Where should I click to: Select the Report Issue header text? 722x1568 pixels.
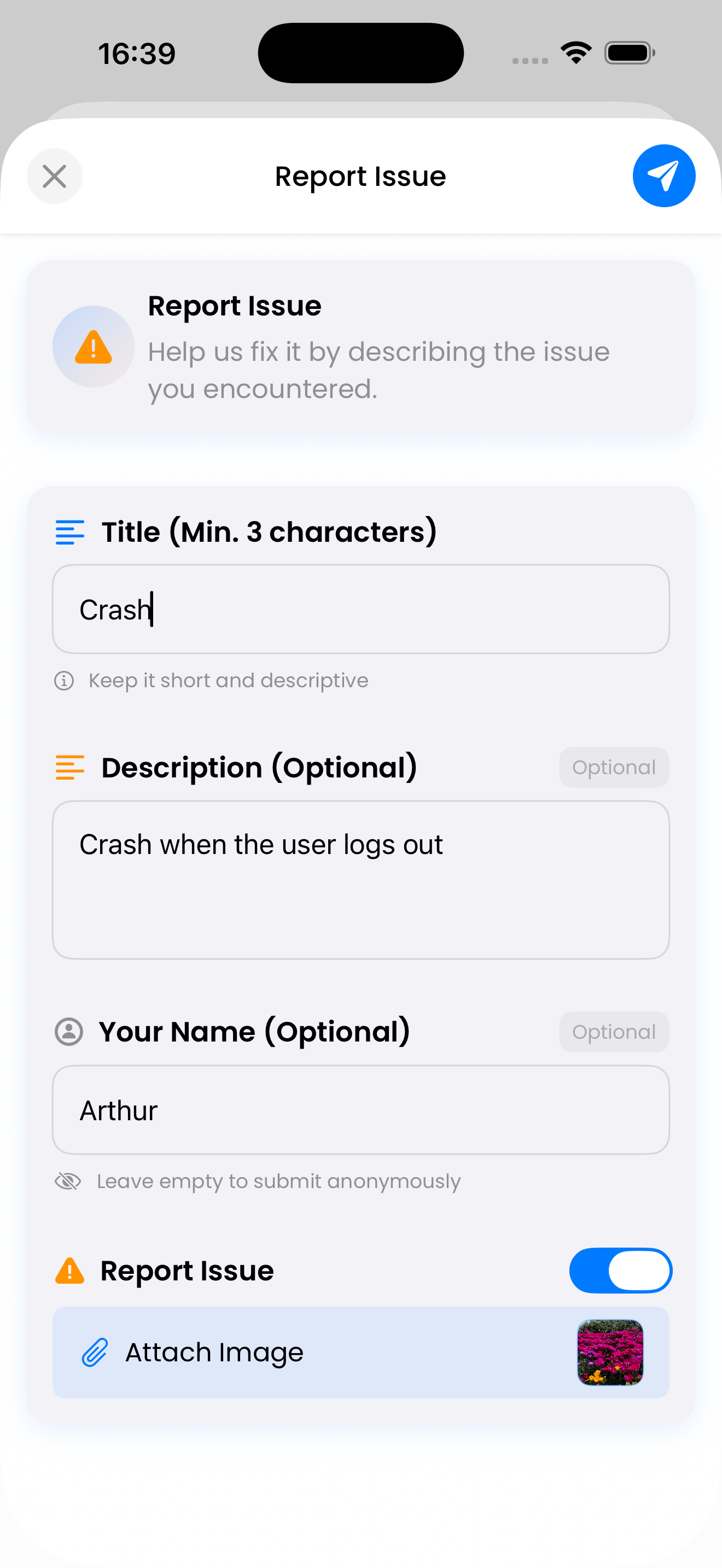click(234, 305)
